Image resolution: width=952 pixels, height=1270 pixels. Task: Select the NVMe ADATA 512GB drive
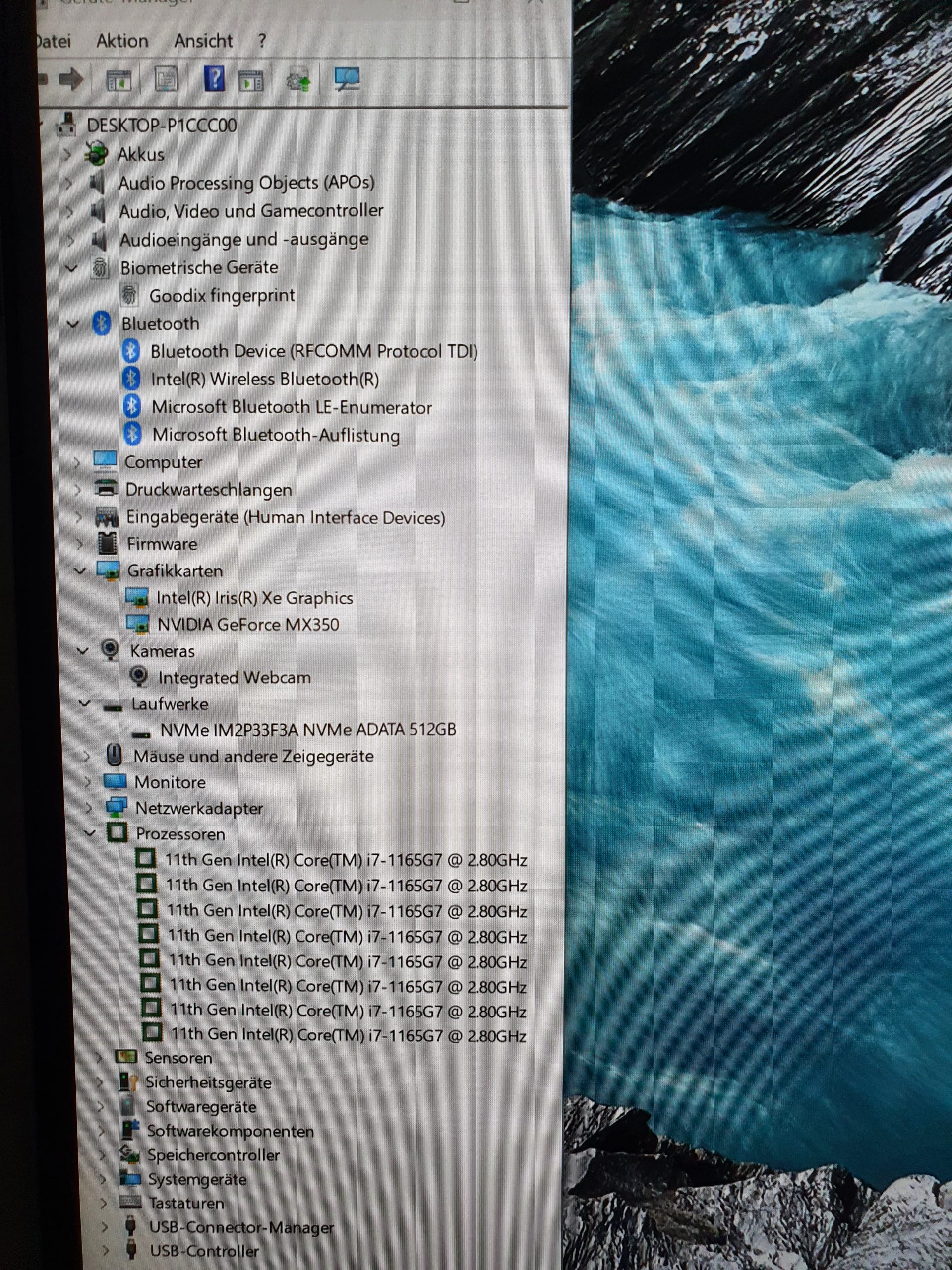pos(307,730)
